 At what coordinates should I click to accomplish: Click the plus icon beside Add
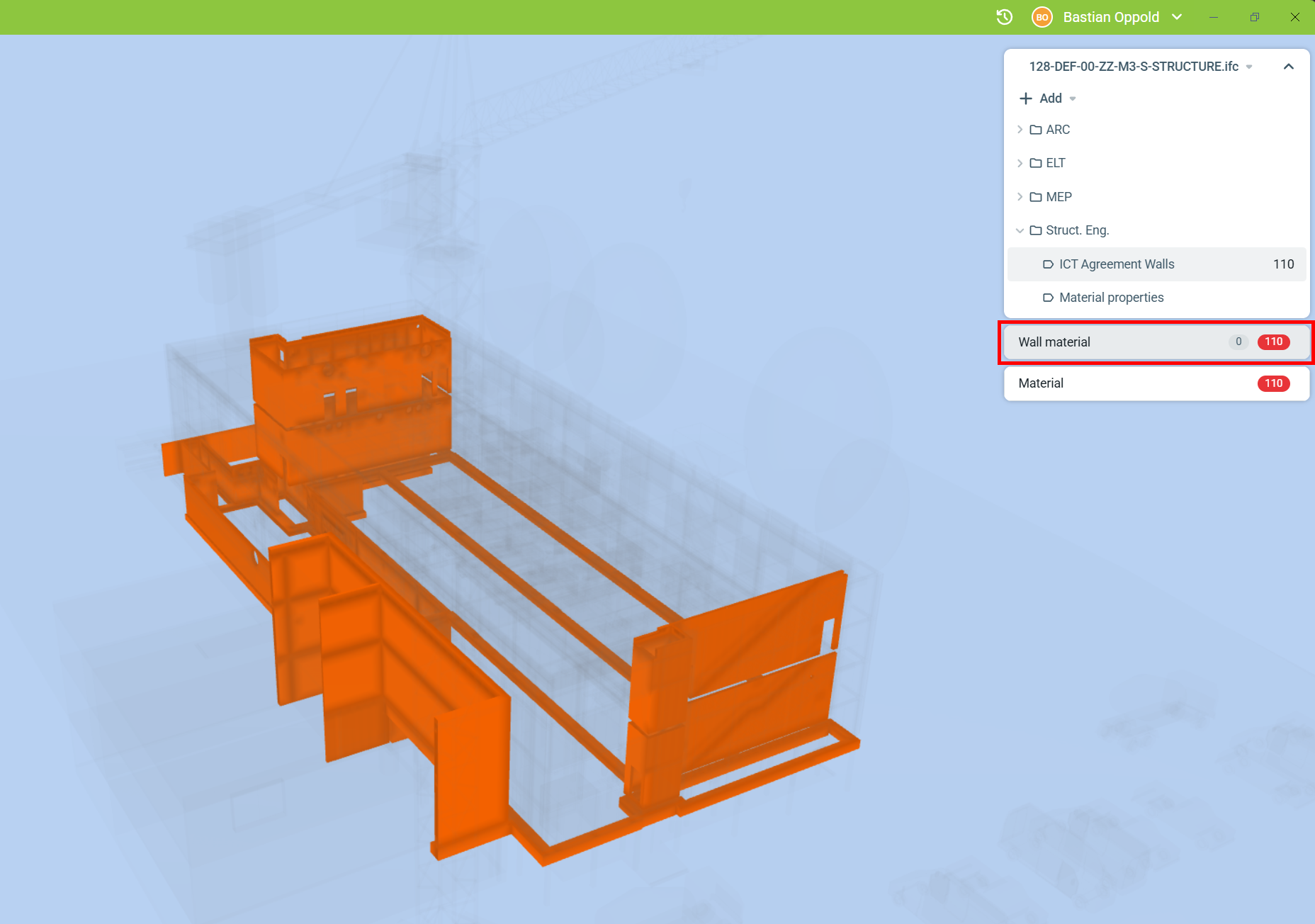coord(1025,98)
